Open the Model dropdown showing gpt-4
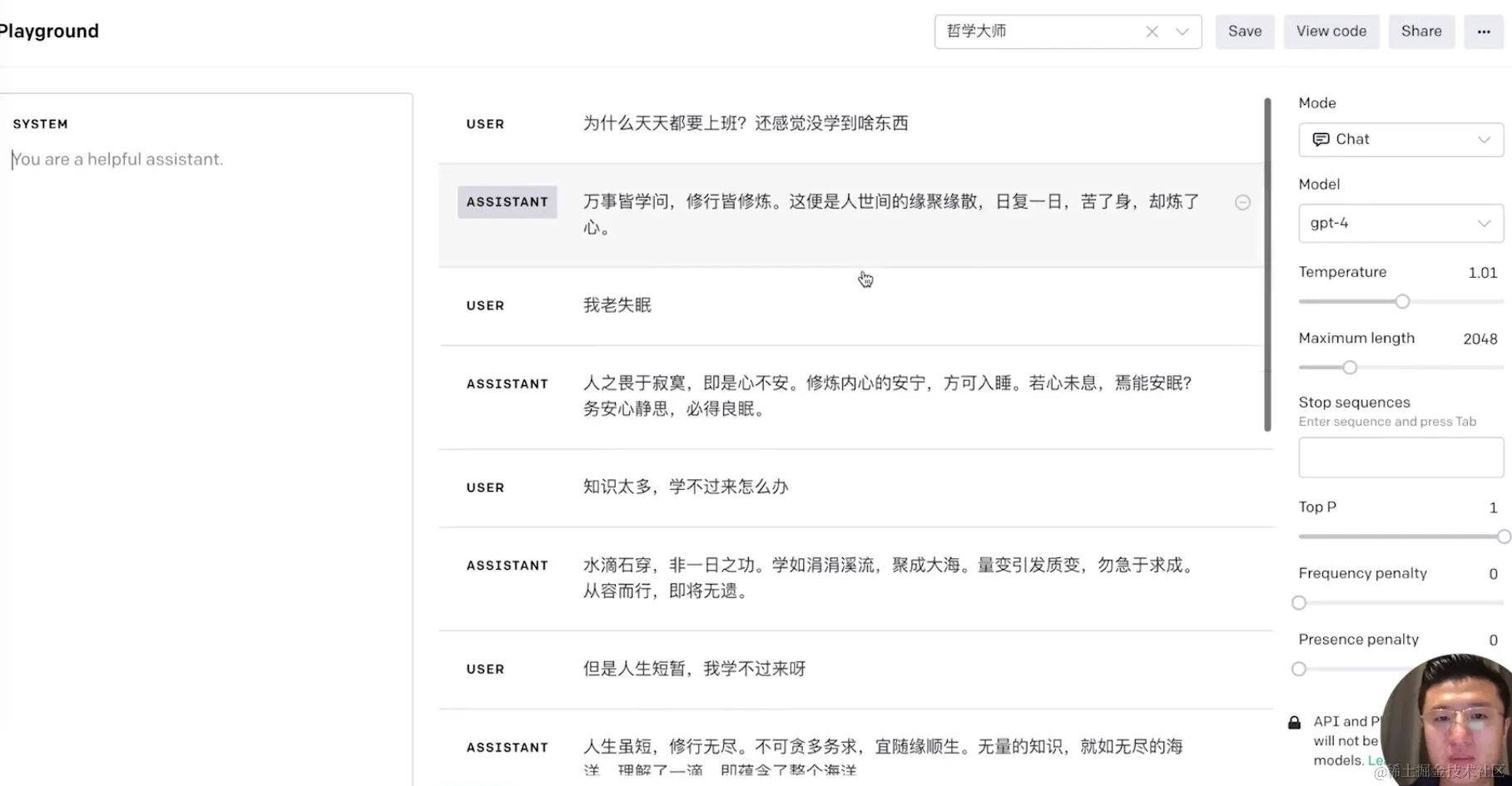The image size is (1512, 786). [x=1401, y=223]
